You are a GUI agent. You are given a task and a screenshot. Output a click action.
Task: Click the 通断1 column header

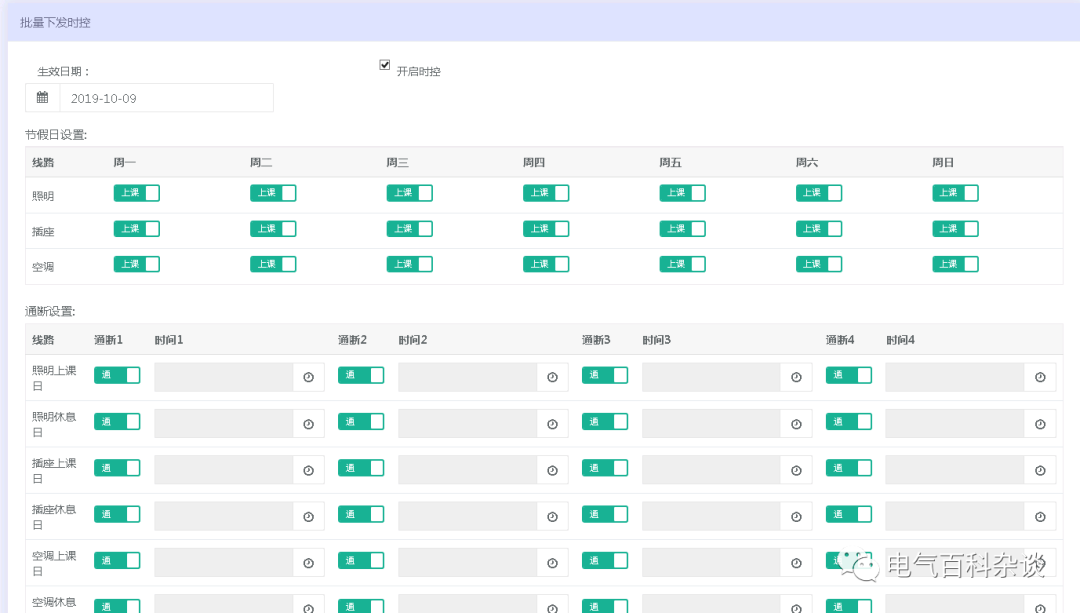108,340
